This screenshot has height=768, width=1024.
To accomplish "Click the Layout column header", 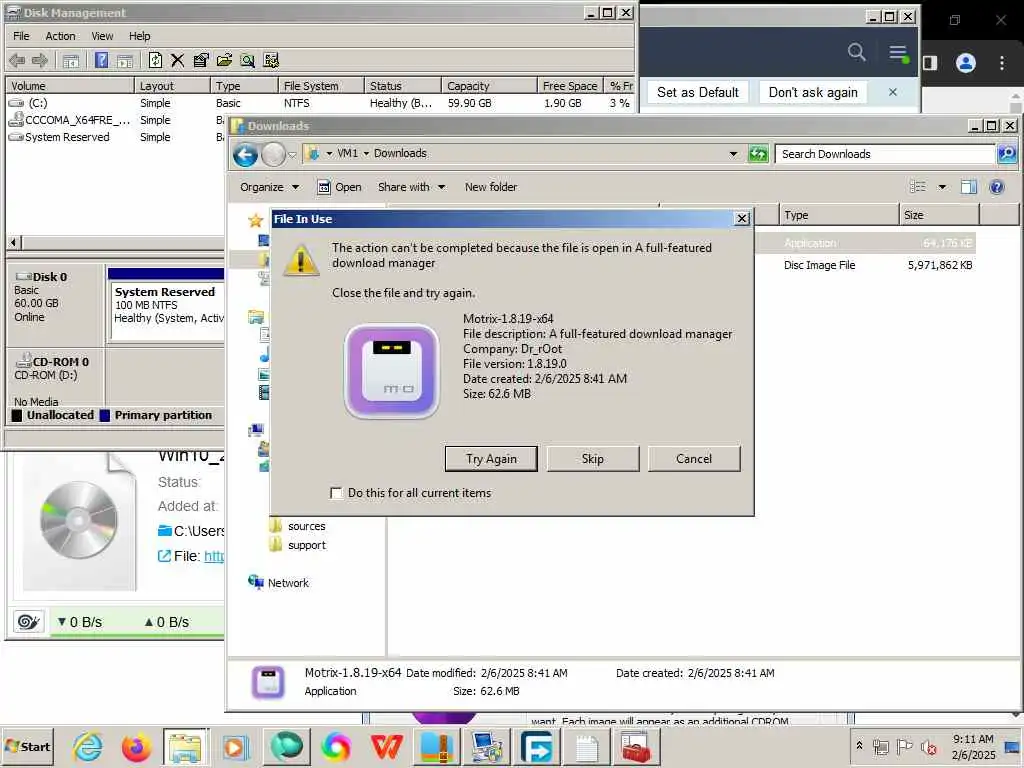I will (x=172, y=86).
